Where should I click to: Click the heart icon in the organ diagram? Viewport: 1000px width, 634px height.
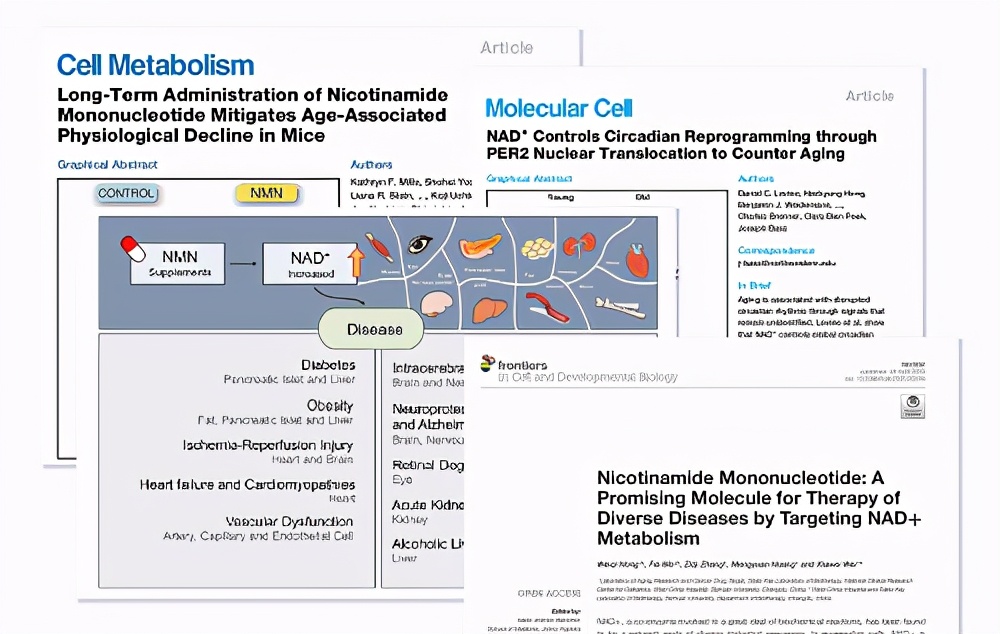click(638, 260)
